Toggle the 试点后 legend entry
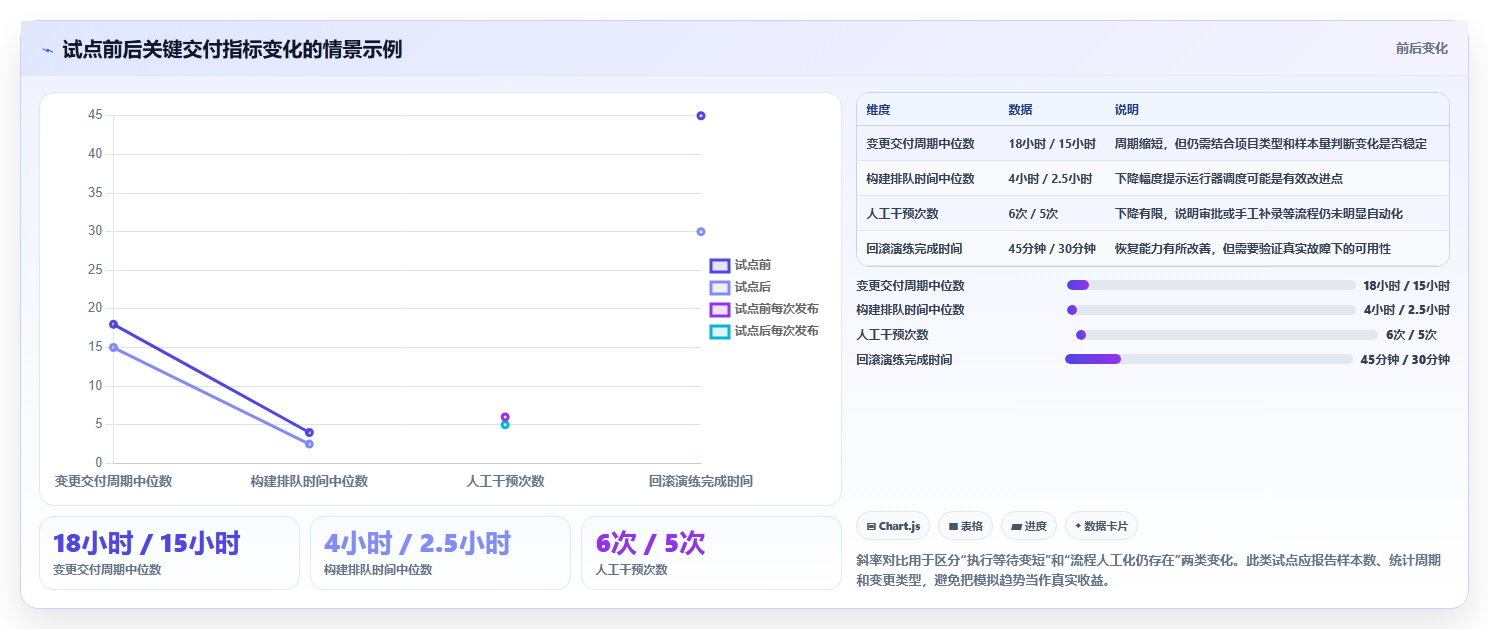 tap(740, 287)
